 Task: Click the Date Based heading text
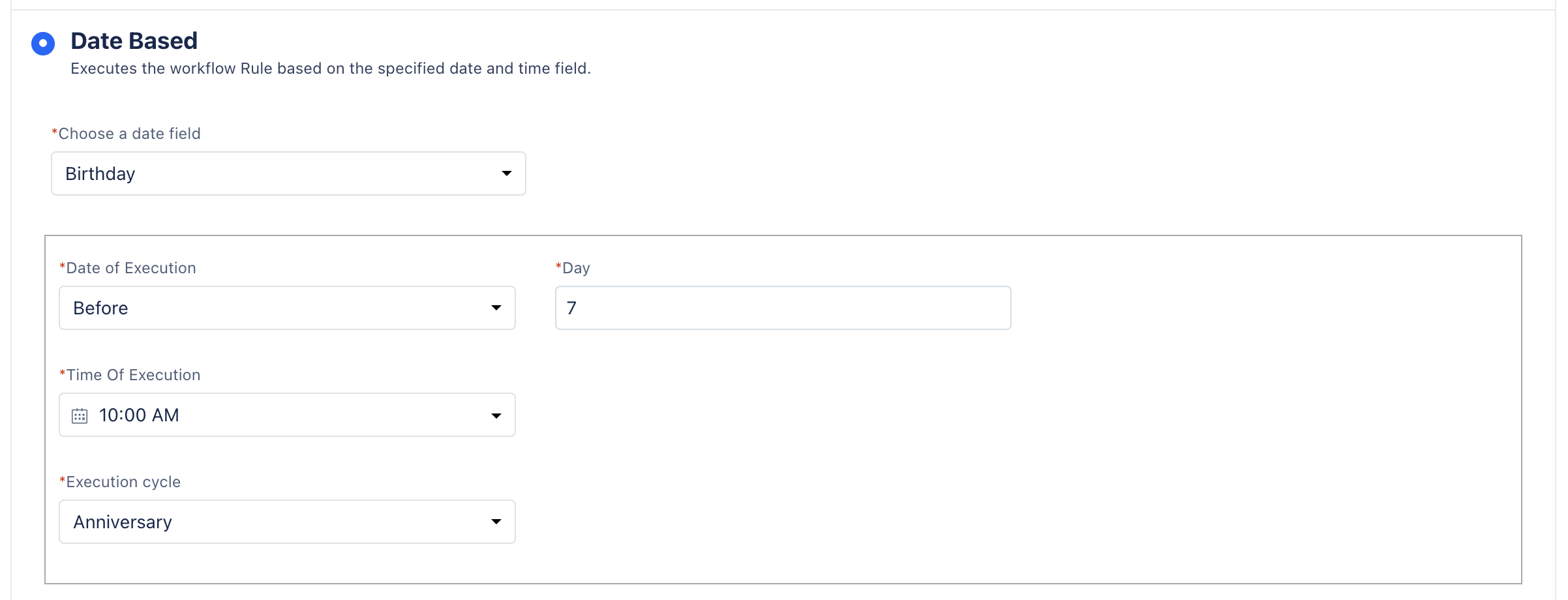(134, 41)
